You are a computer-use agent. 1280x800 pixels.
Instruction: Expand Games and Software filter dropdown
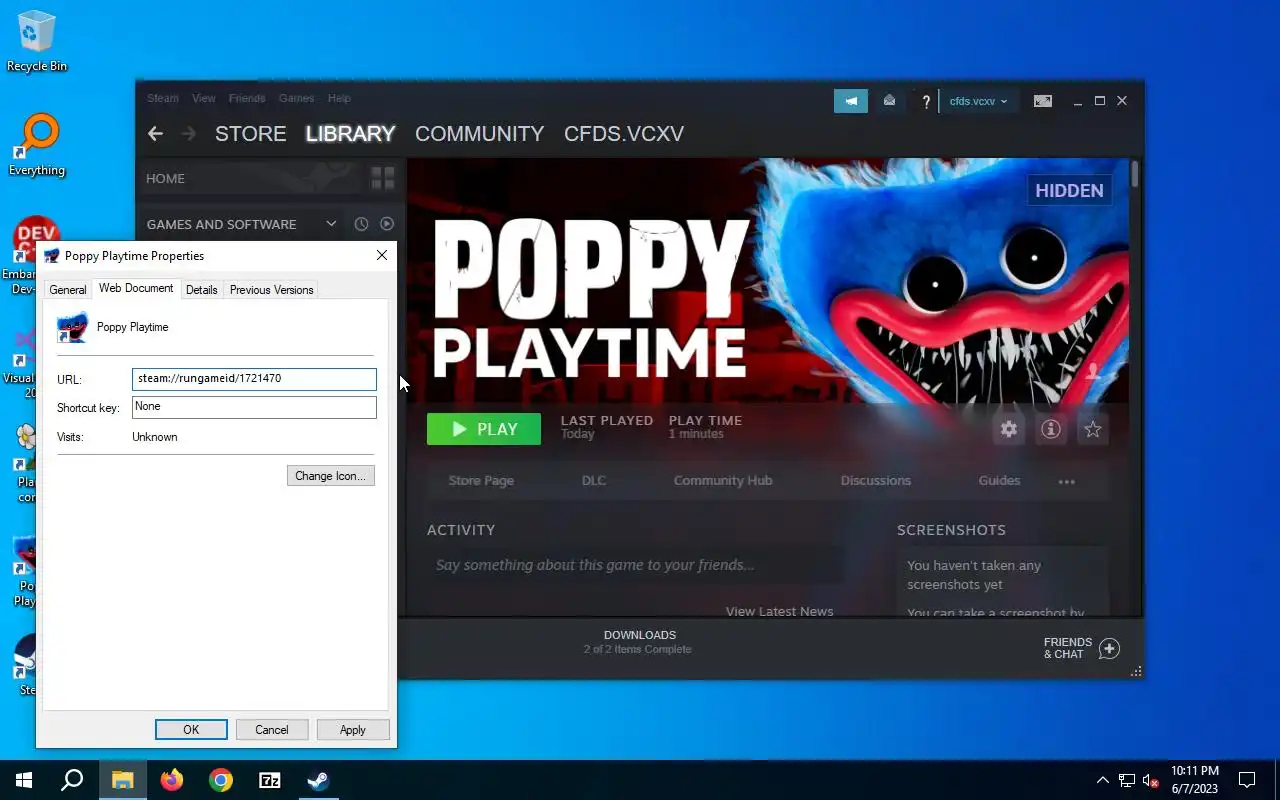tap(331, 224)
